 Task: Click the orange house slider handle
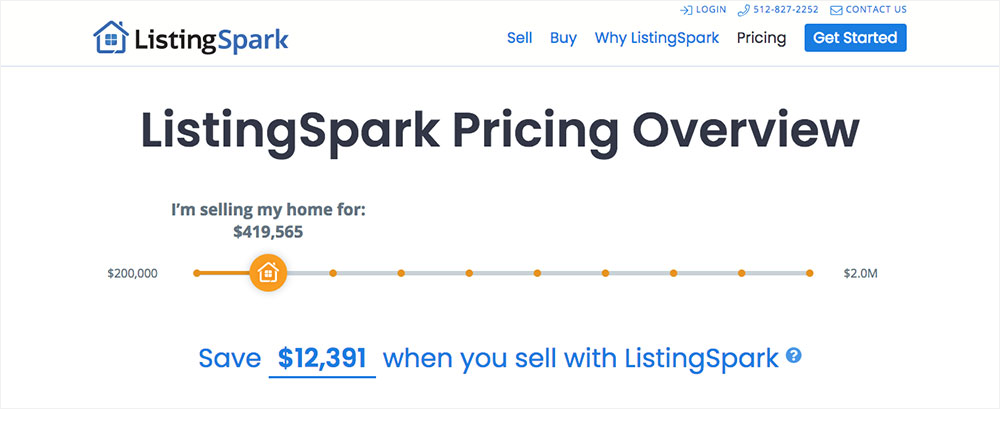click(x=268, y=273)
